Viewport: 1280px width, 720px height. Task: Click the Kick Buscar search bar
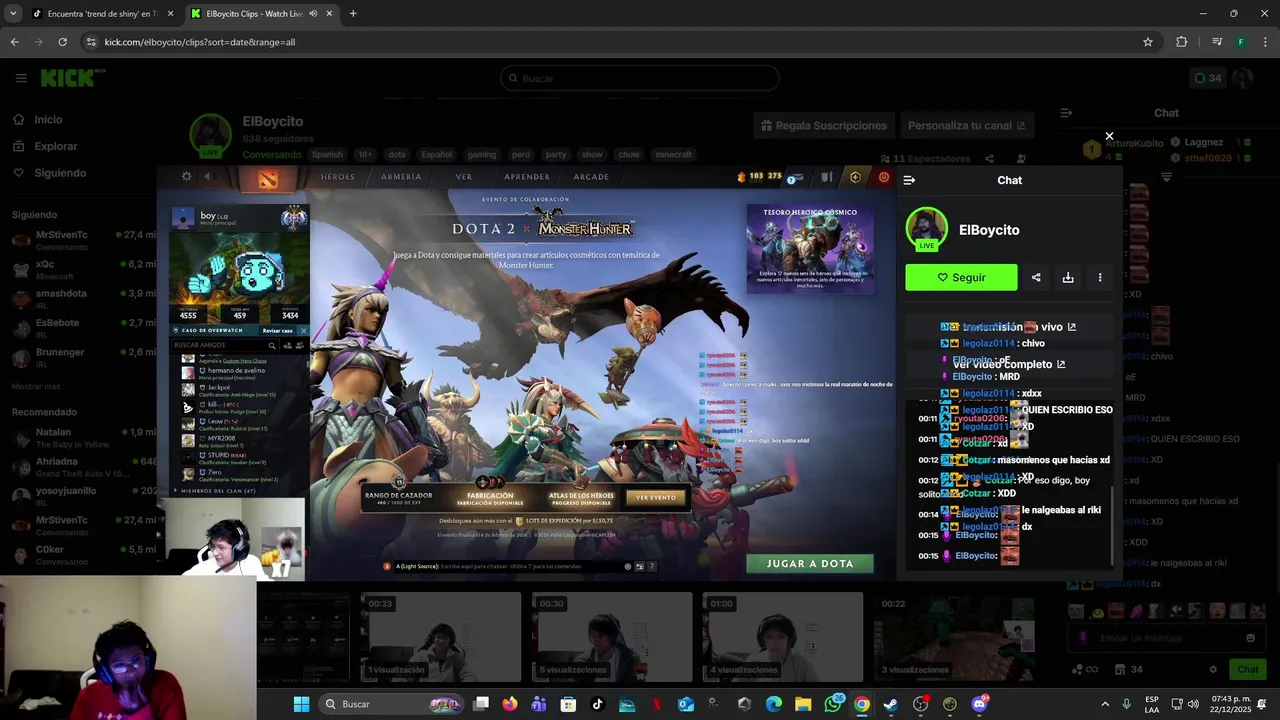tap(640, 78)
